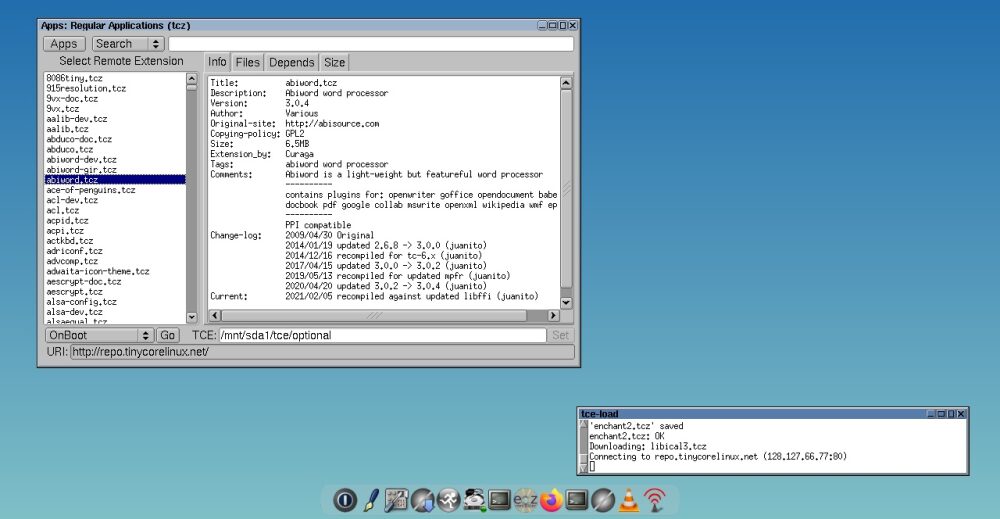1000x519 pixels.
Task: Click tce-load scrollbar down arrow
Action: pos(583,468)
